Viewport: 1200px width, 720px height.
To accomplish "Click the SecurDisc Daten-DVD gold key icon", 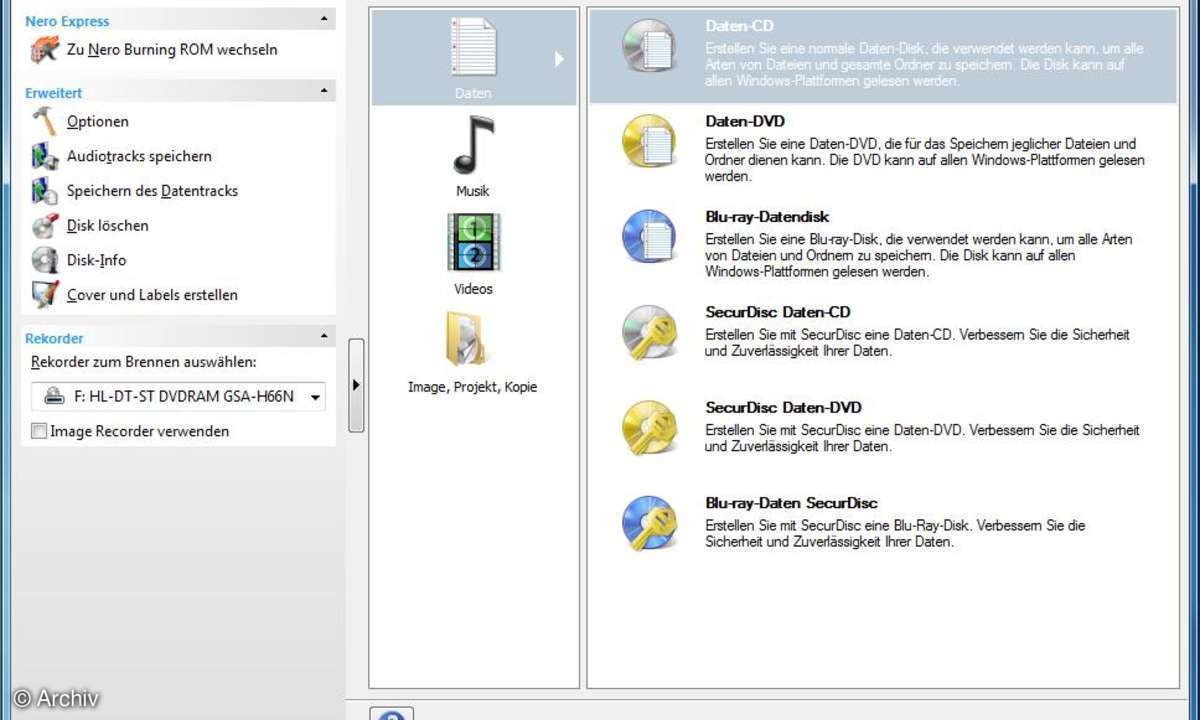I will coord(650,427).
